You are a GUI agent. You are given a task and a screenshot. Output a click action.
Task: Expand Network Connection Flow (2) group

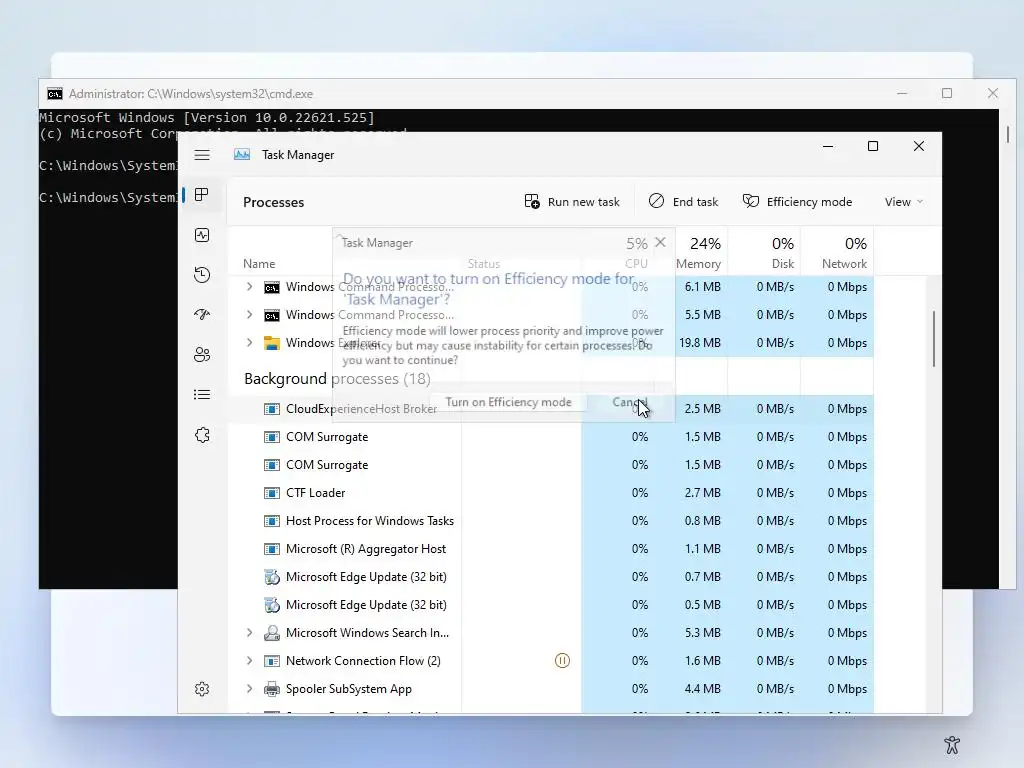(x=249, y=661)
